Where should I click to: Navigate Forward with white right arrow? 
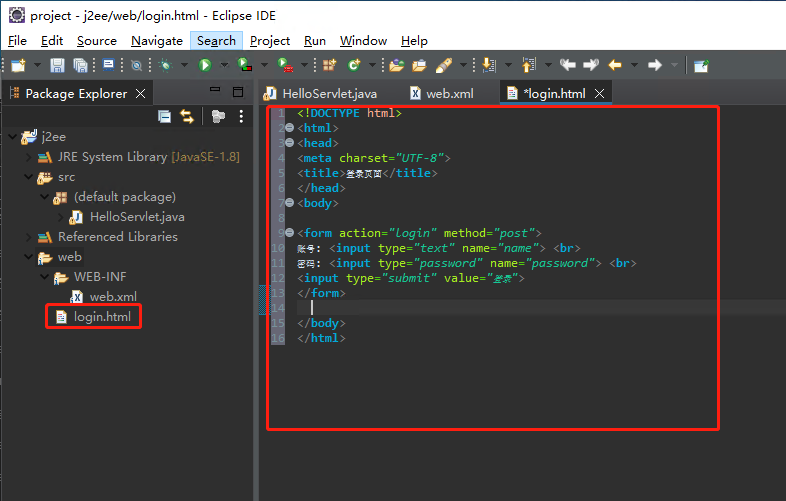pos(655,65)
